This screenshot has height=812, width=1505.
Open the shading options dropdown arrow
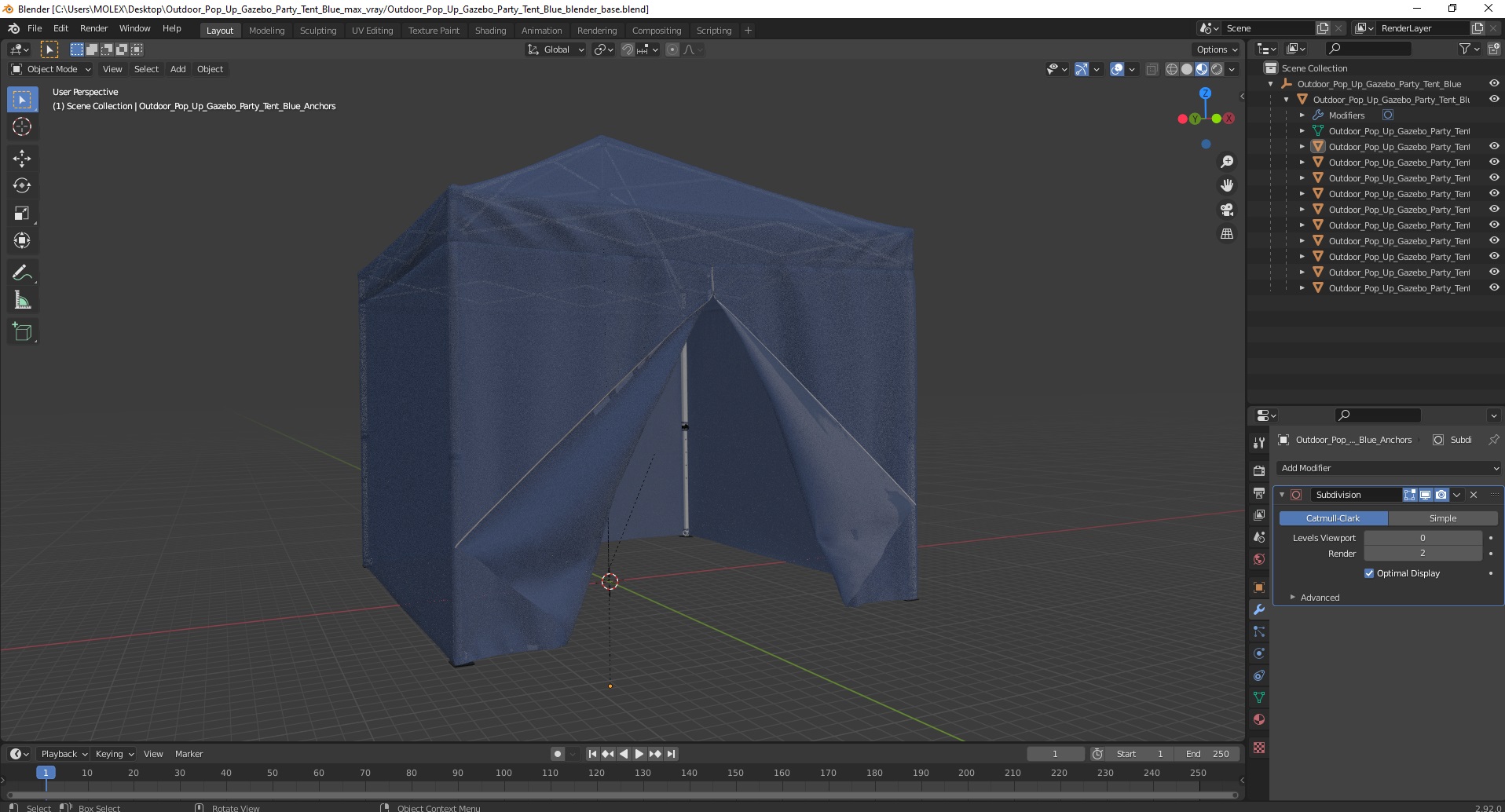1232,69
